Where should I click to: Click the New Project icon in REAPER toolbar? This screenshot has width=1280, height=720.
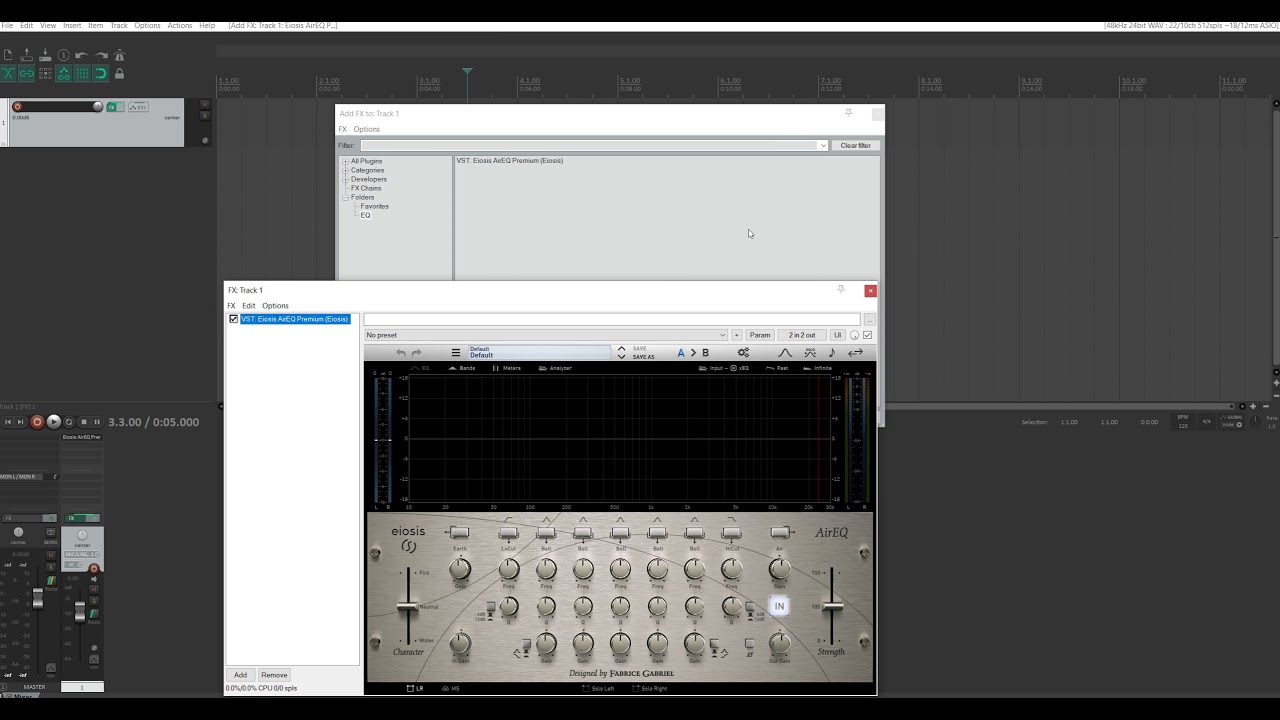(8, 55)
